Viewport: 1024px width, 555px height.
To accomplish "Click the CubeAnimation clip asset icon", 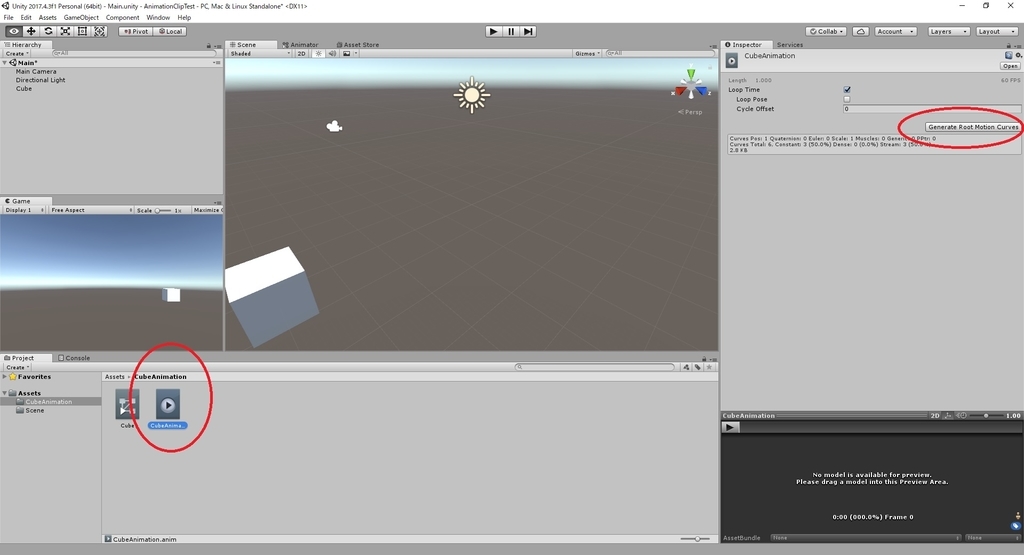I will point(168,405).
